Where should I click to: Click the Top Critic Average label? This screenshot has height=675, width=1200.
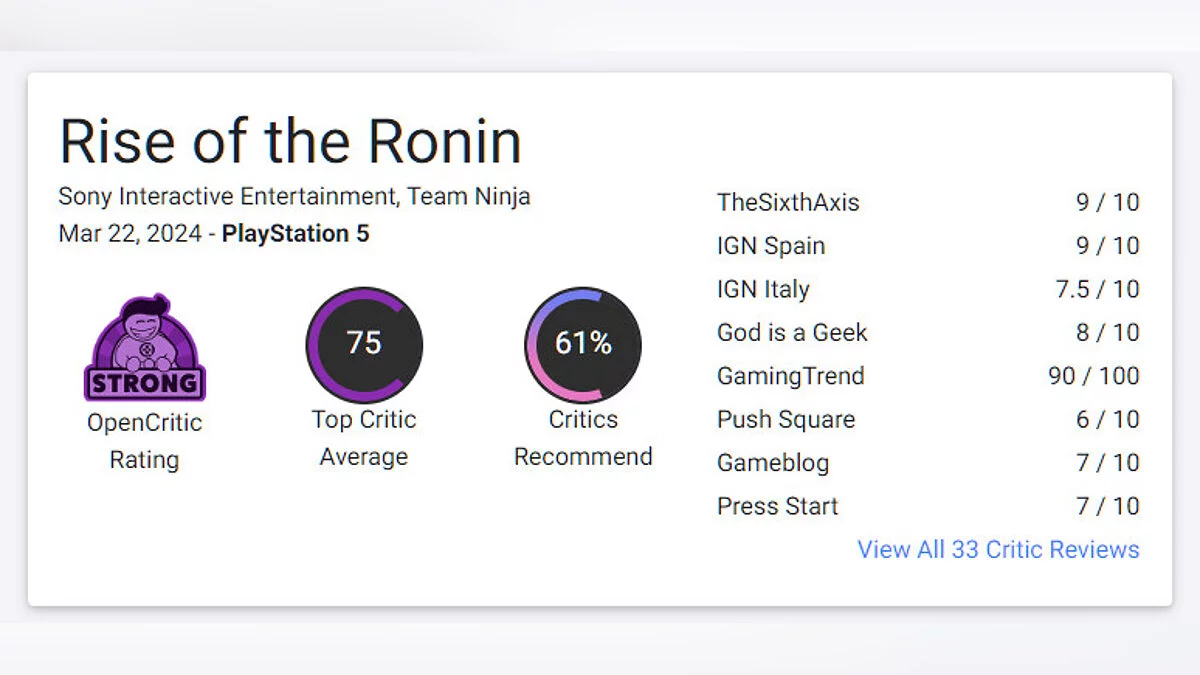364,438
